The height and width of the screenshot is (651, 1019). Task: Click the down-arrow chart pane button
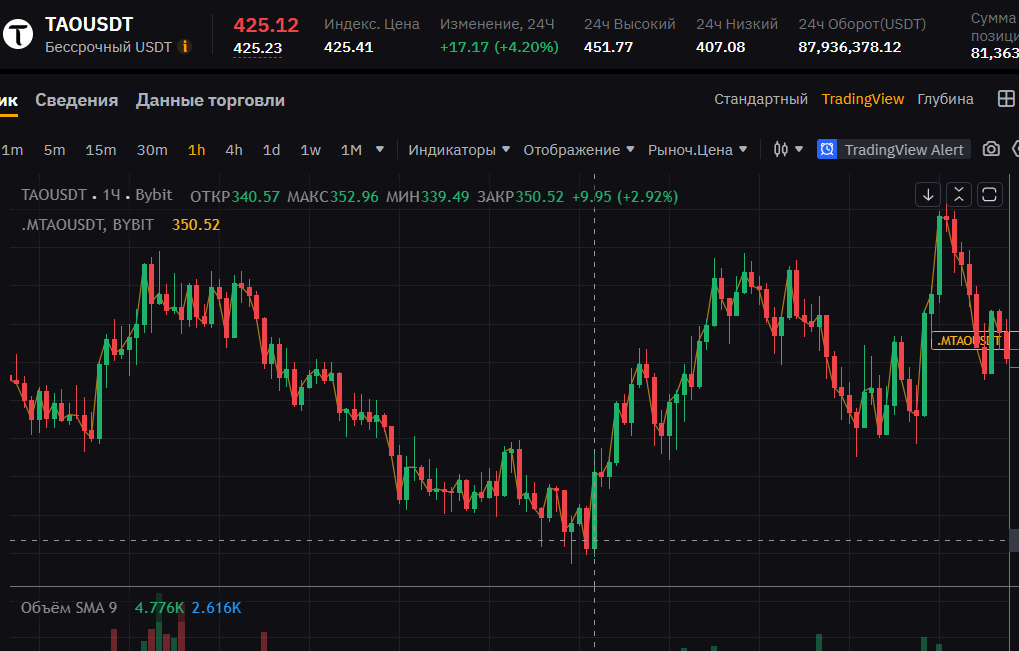(928, 195)
